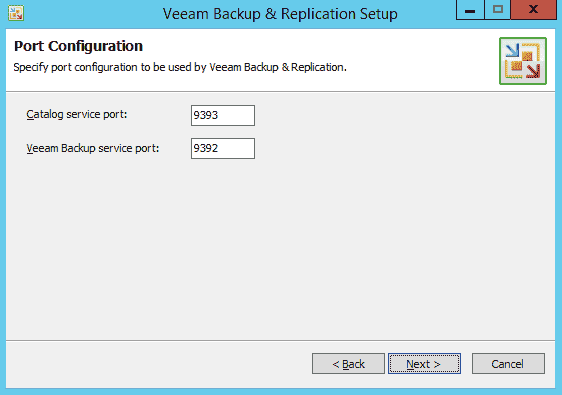Click the Catalog service port label
Viewport: 562px width, 395px height.
77,114
